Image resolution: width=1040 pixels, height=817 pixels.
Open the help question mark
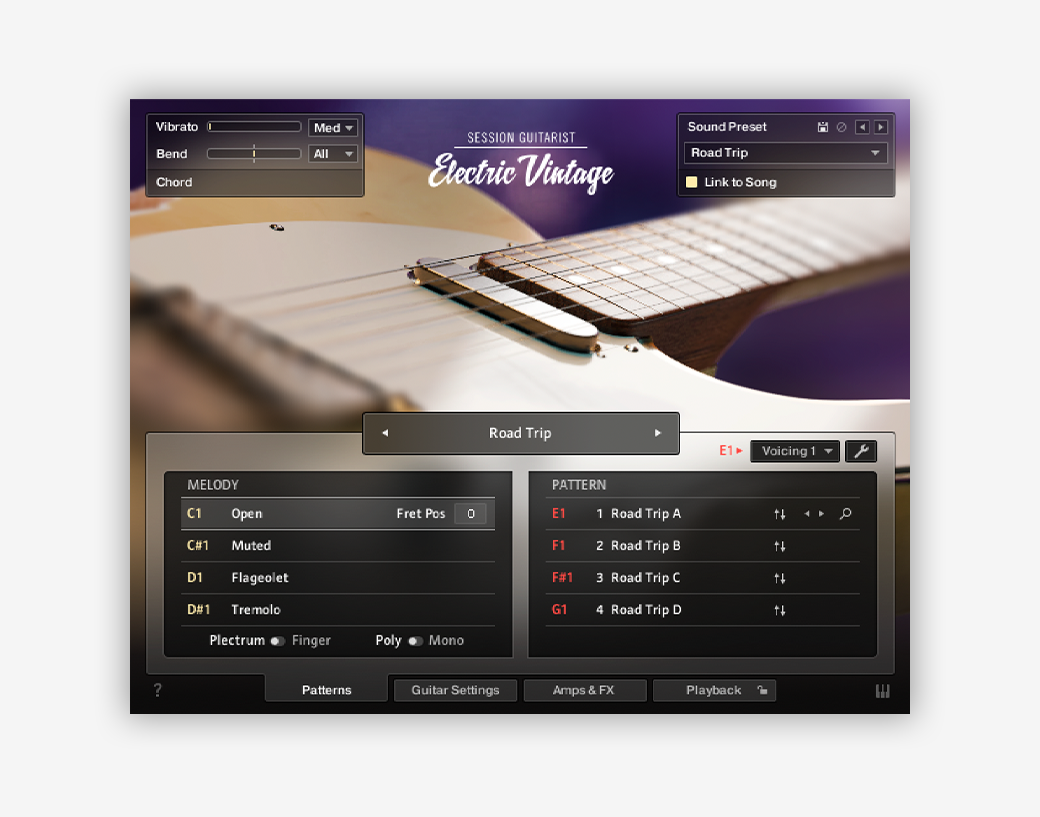tap(158, 690)
